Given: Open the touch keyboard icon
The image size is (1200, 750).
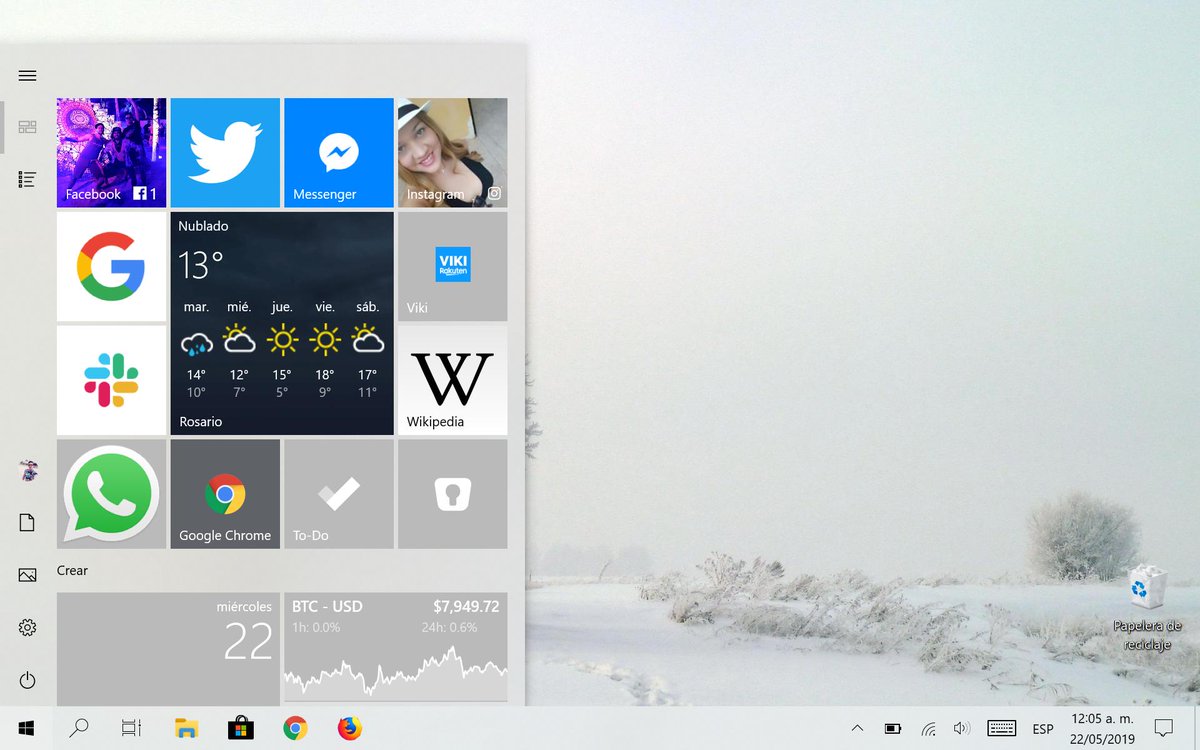Looking at the screenshot, I should click(1002, 728).
